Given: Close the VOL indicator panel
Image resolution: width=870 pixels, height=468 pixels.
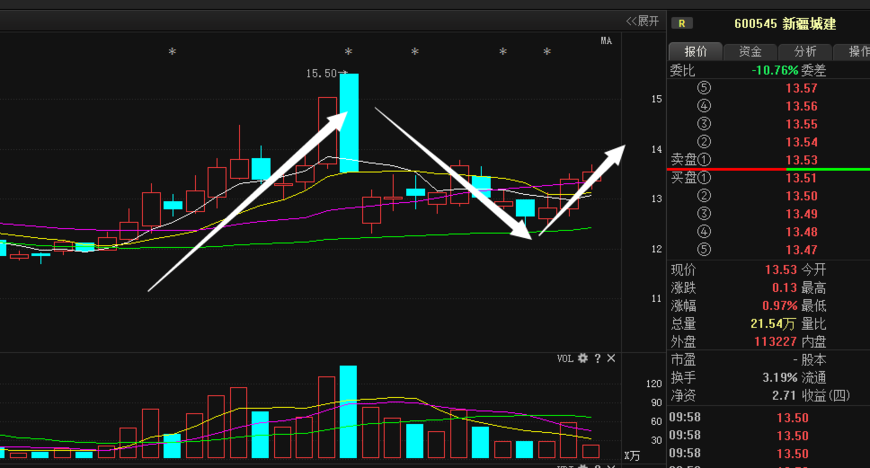Looking at the screenshot, I should [611, 358].
